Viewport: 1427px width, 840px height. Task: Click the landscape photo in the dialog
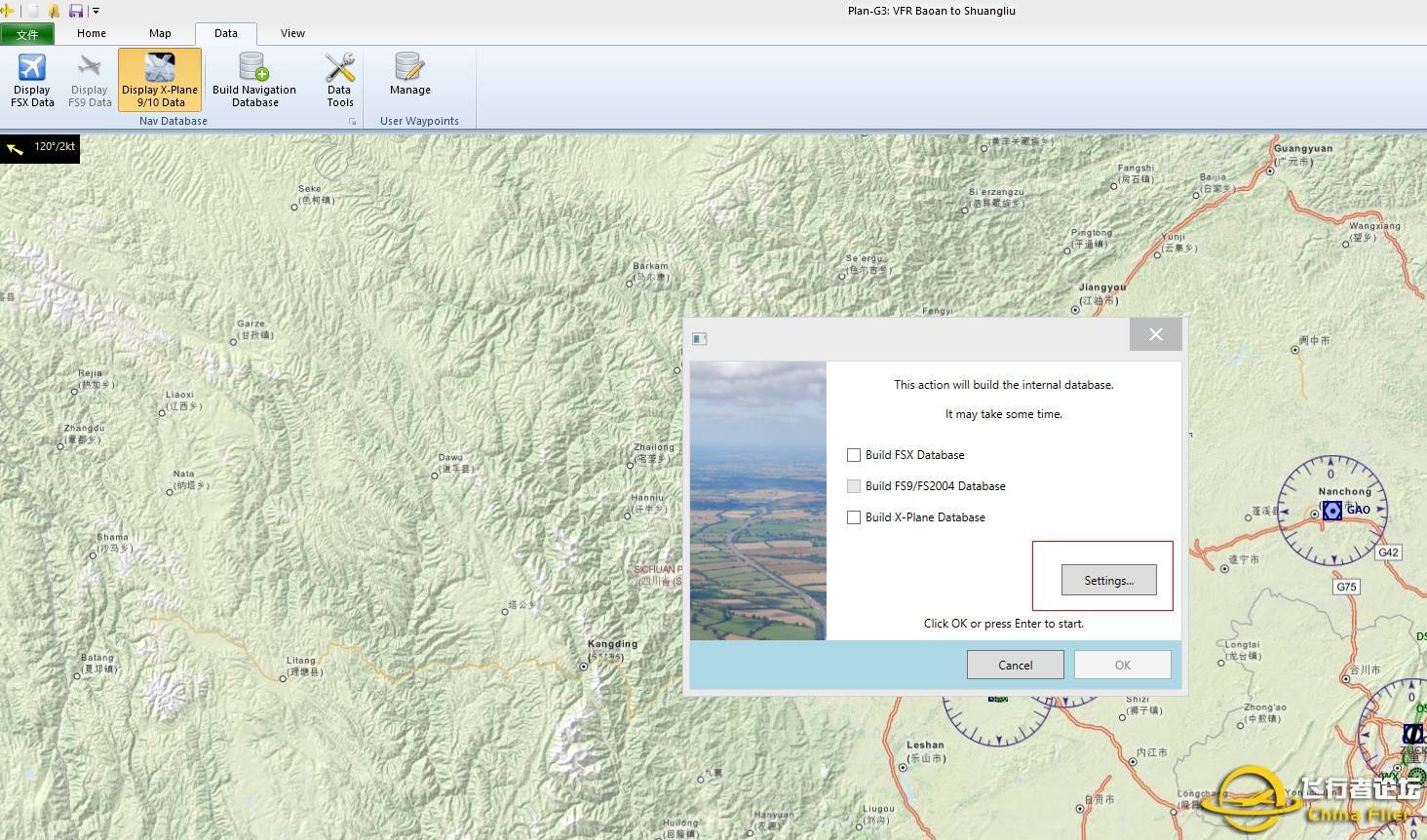(758, 501)
